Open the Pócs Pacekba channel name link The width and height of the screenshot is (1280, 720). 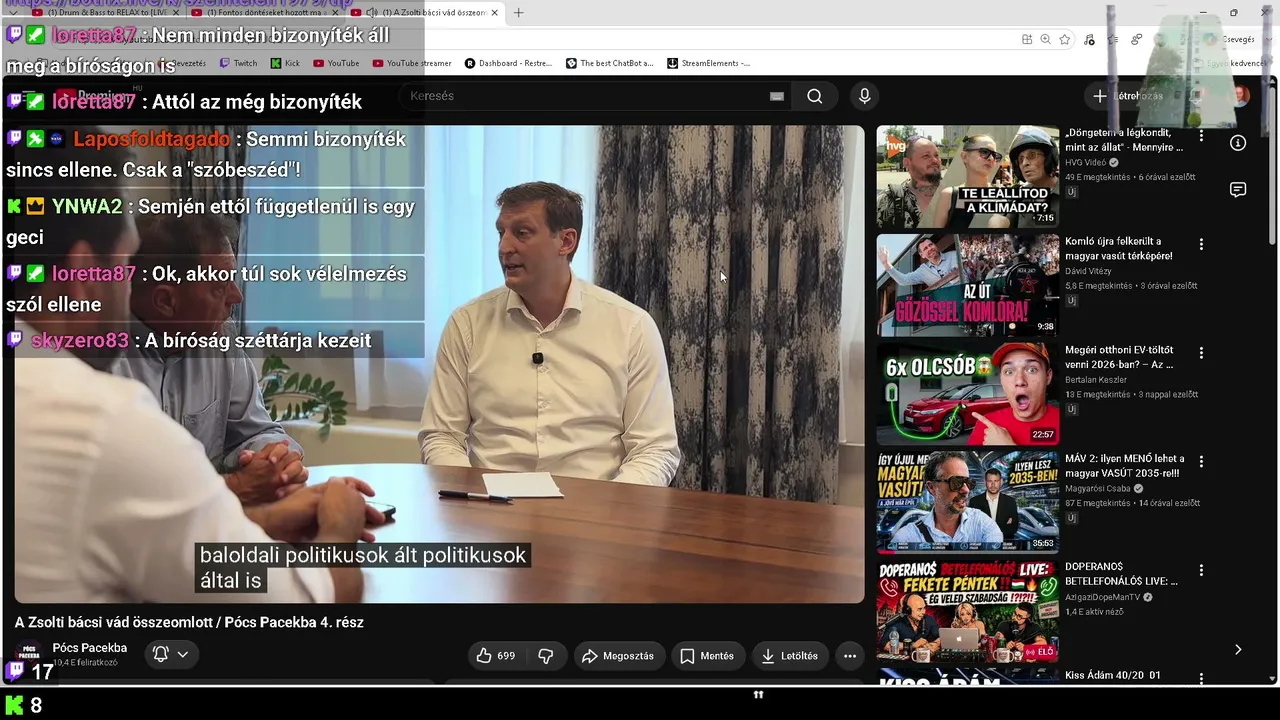coord(90,648)
